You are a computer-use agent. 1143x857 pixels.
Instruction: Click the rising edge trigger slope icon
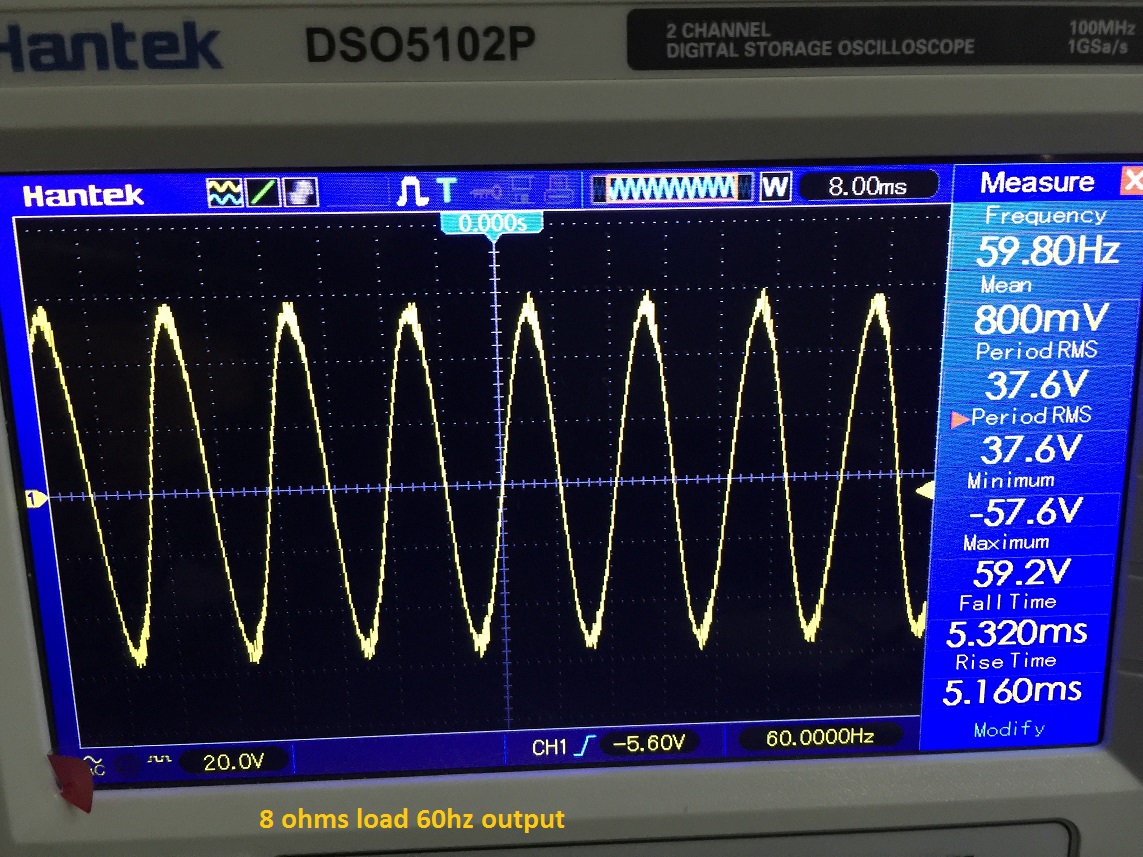click(585, 746)
